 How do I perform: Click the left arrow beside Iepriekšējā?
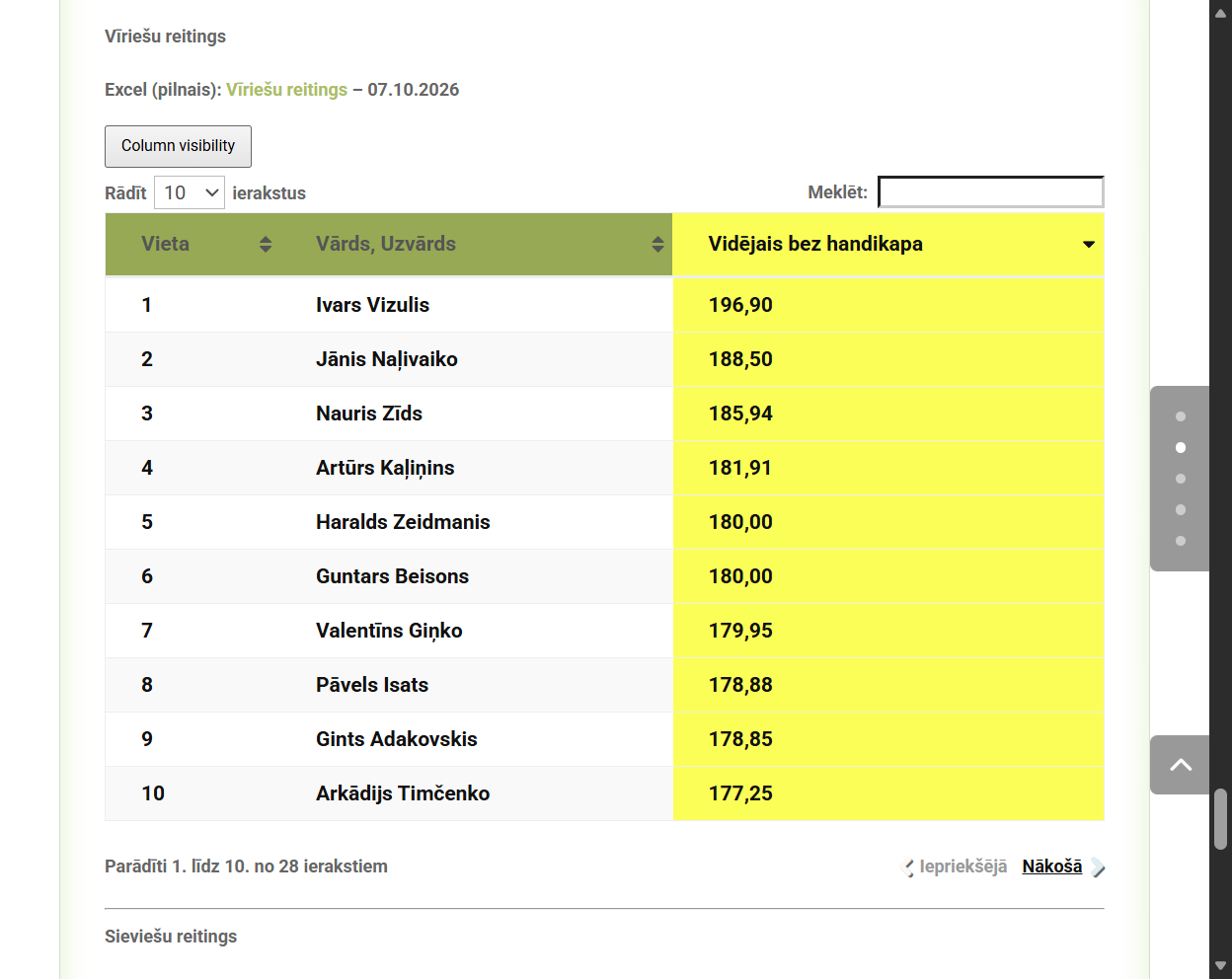(909, 867)
